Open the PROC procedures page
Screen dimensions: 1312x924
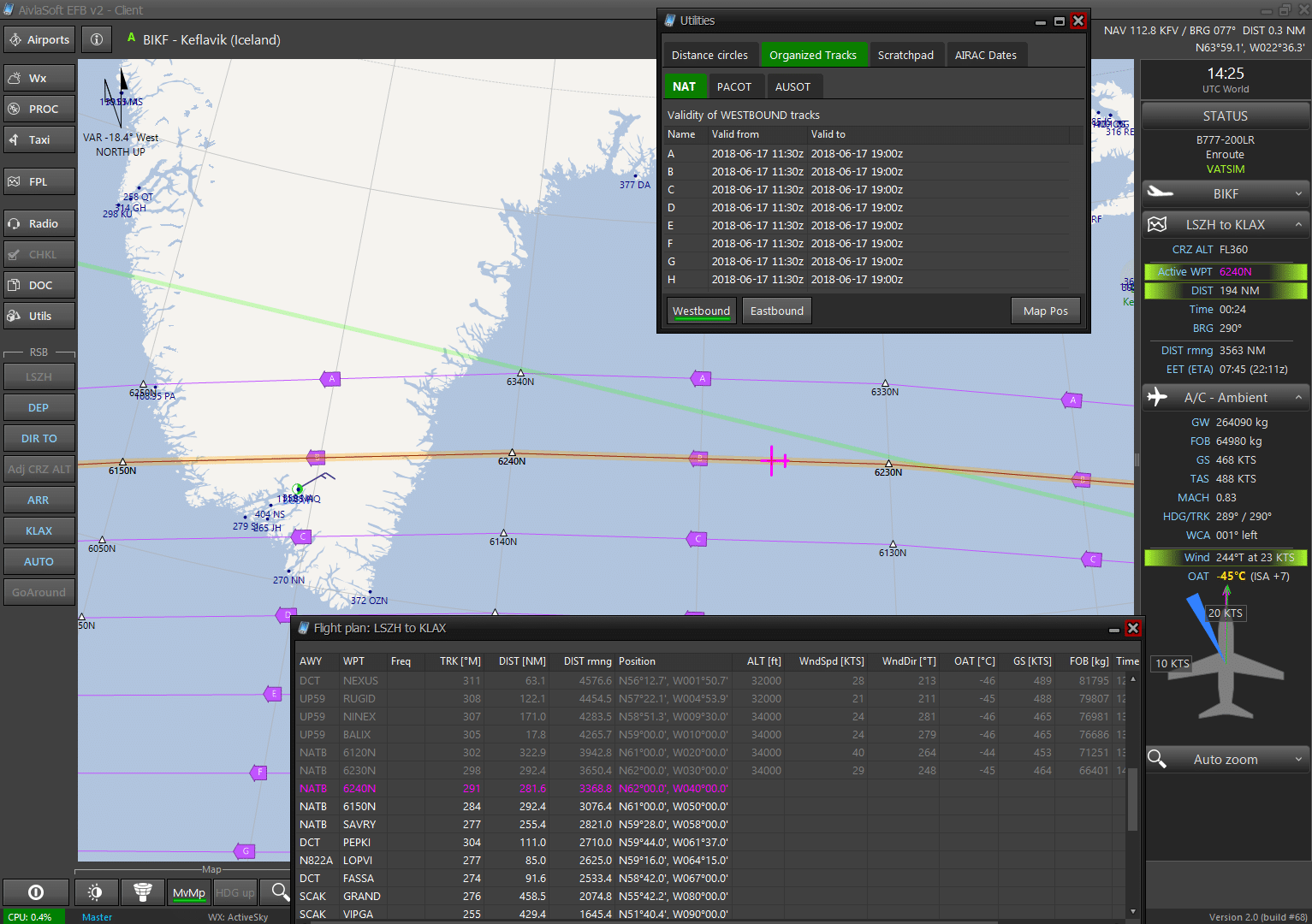click(x=39, y=109)
